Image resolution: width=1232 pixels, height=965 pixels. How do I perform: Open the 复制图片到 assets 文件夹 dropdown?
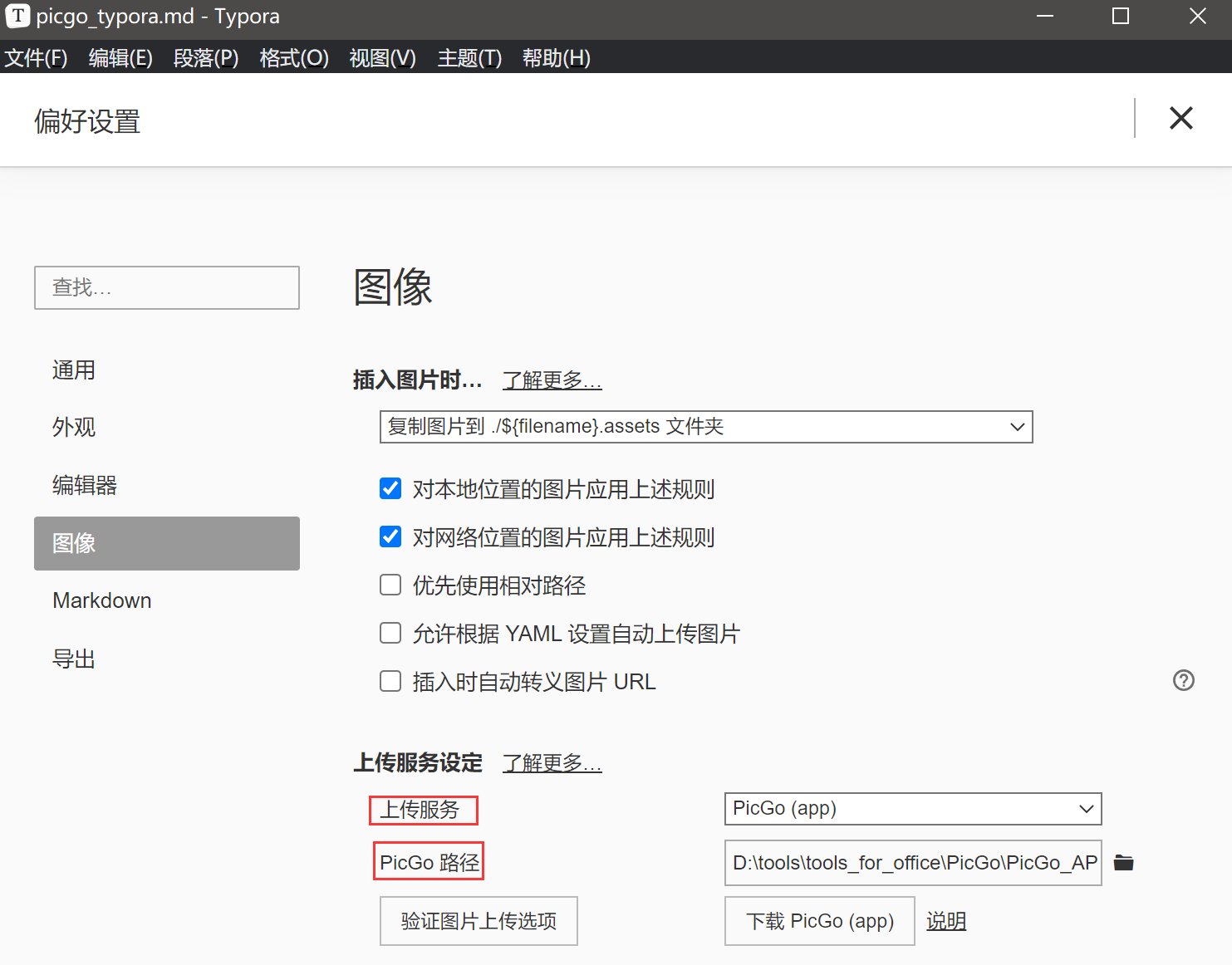point(706,427)
